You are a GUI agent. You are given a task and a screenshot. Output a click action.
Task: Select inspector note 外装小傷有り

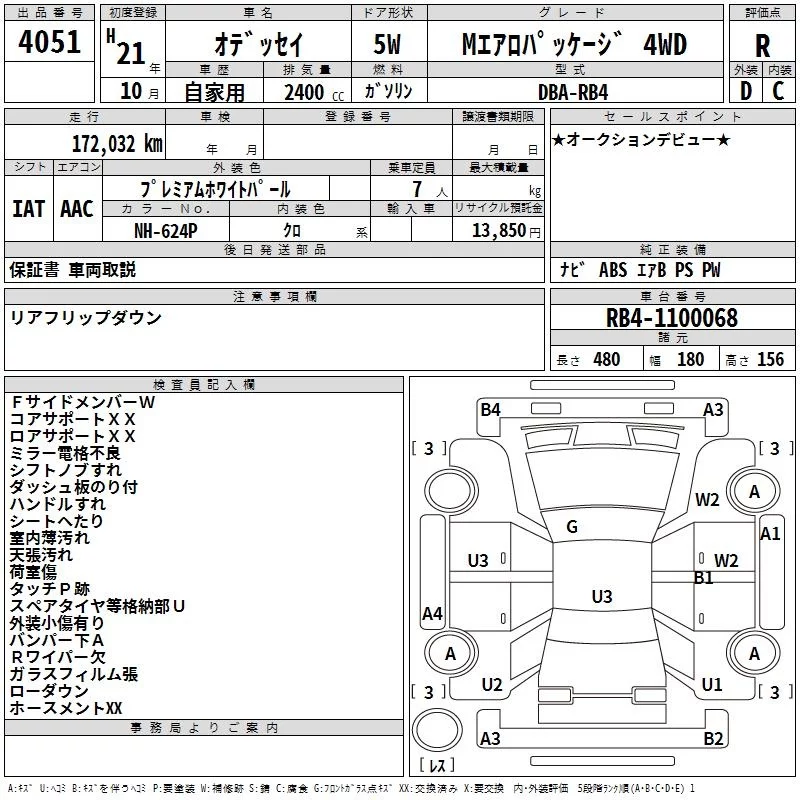click(57, 623)
